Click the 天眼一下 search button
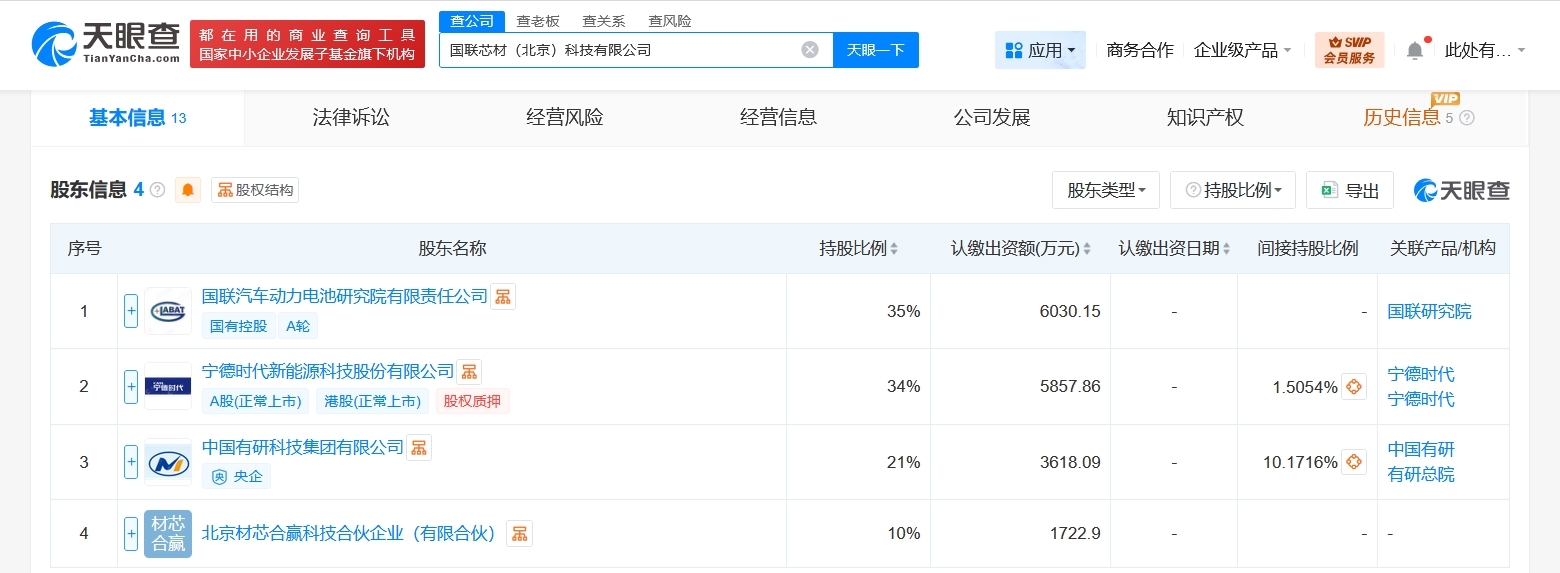1560x573 pixels. click(x=875, y=50)
